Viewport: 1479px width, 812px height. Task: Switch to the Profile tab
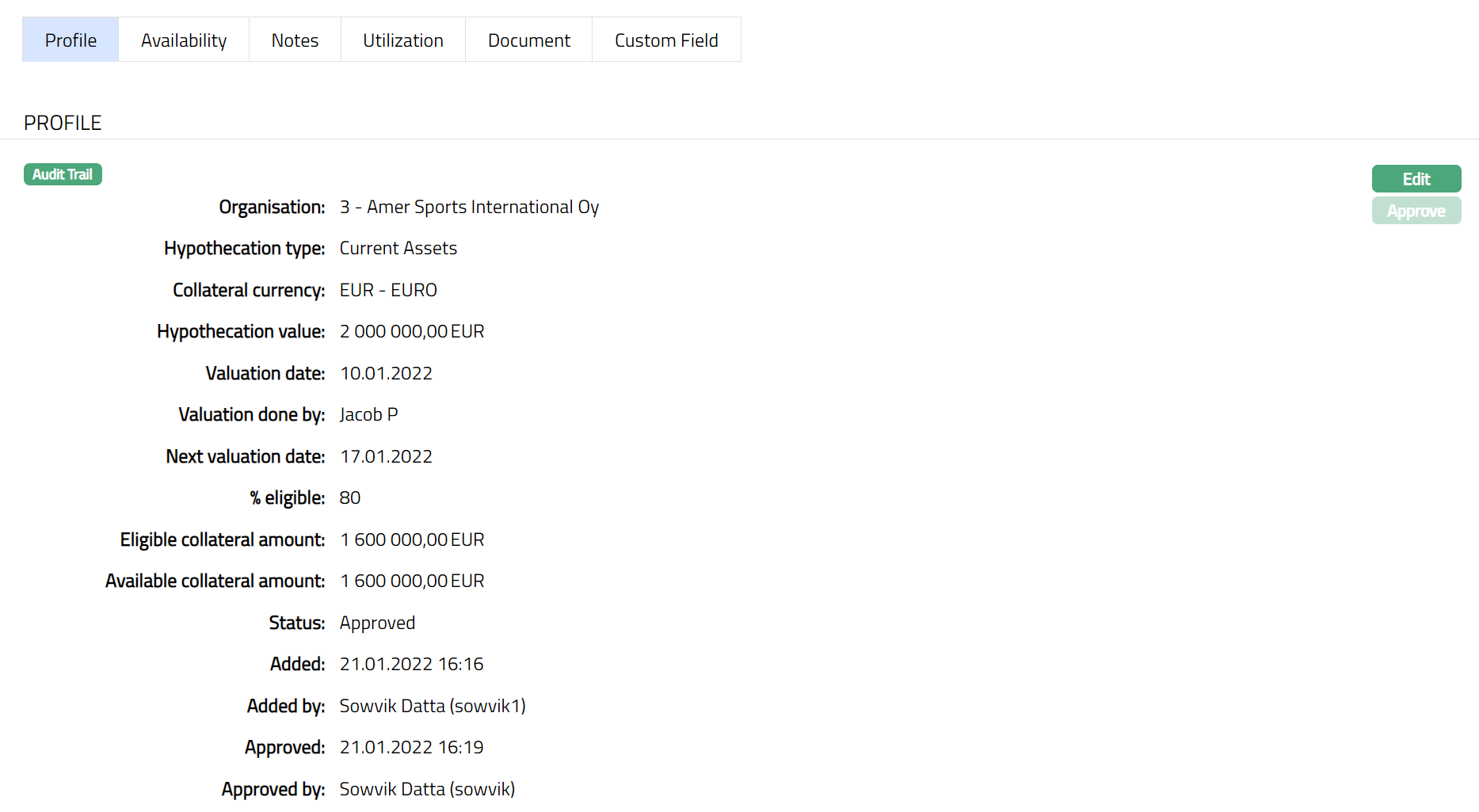click(71, 40)
